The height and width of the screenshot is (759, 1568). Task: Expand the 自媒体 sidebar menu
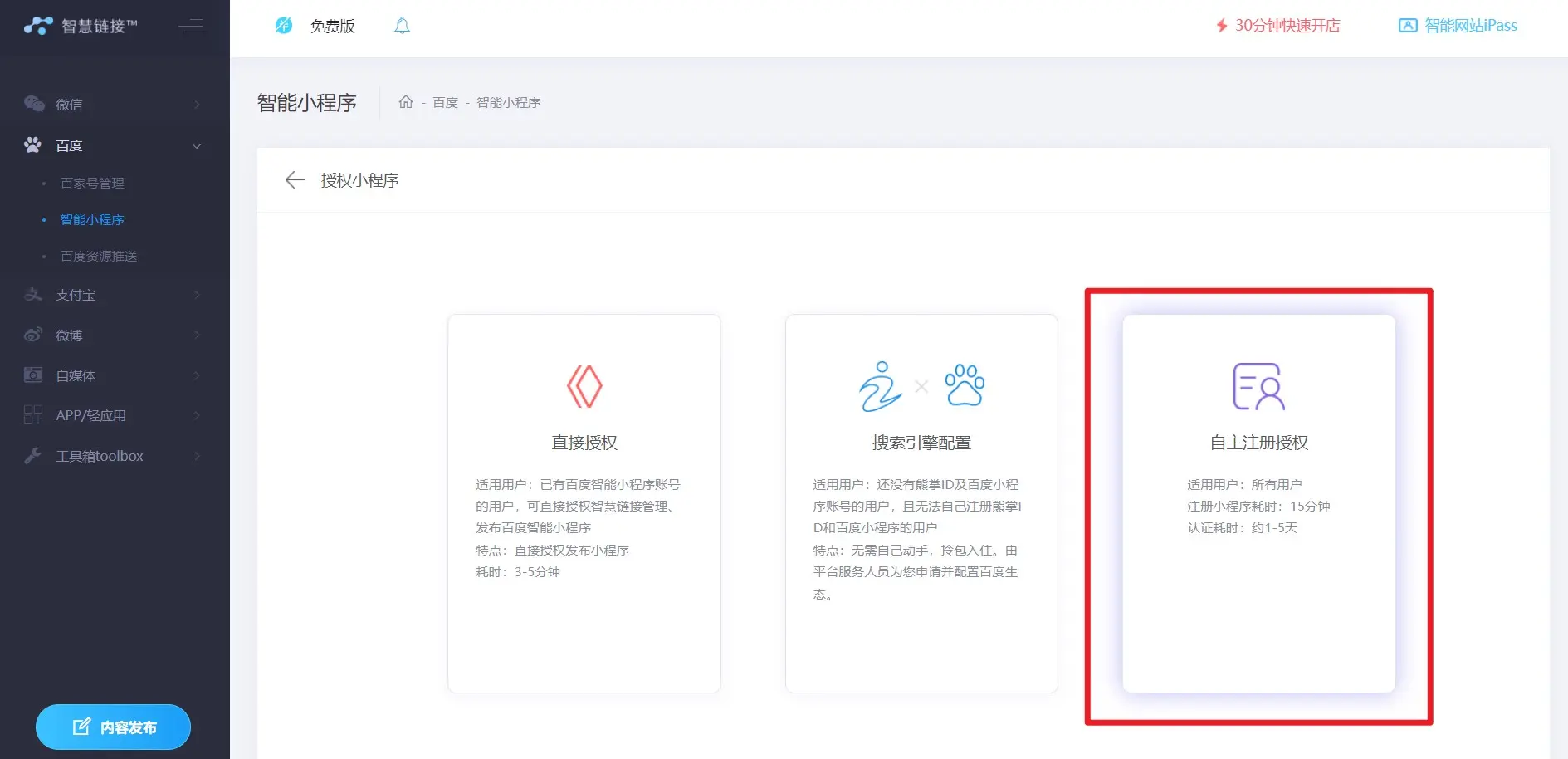coord(113,375)
